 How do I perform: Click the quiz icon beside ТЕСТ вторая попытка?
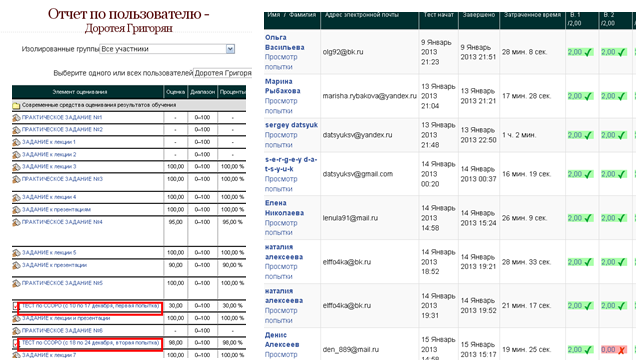click(x=15, y=344)
